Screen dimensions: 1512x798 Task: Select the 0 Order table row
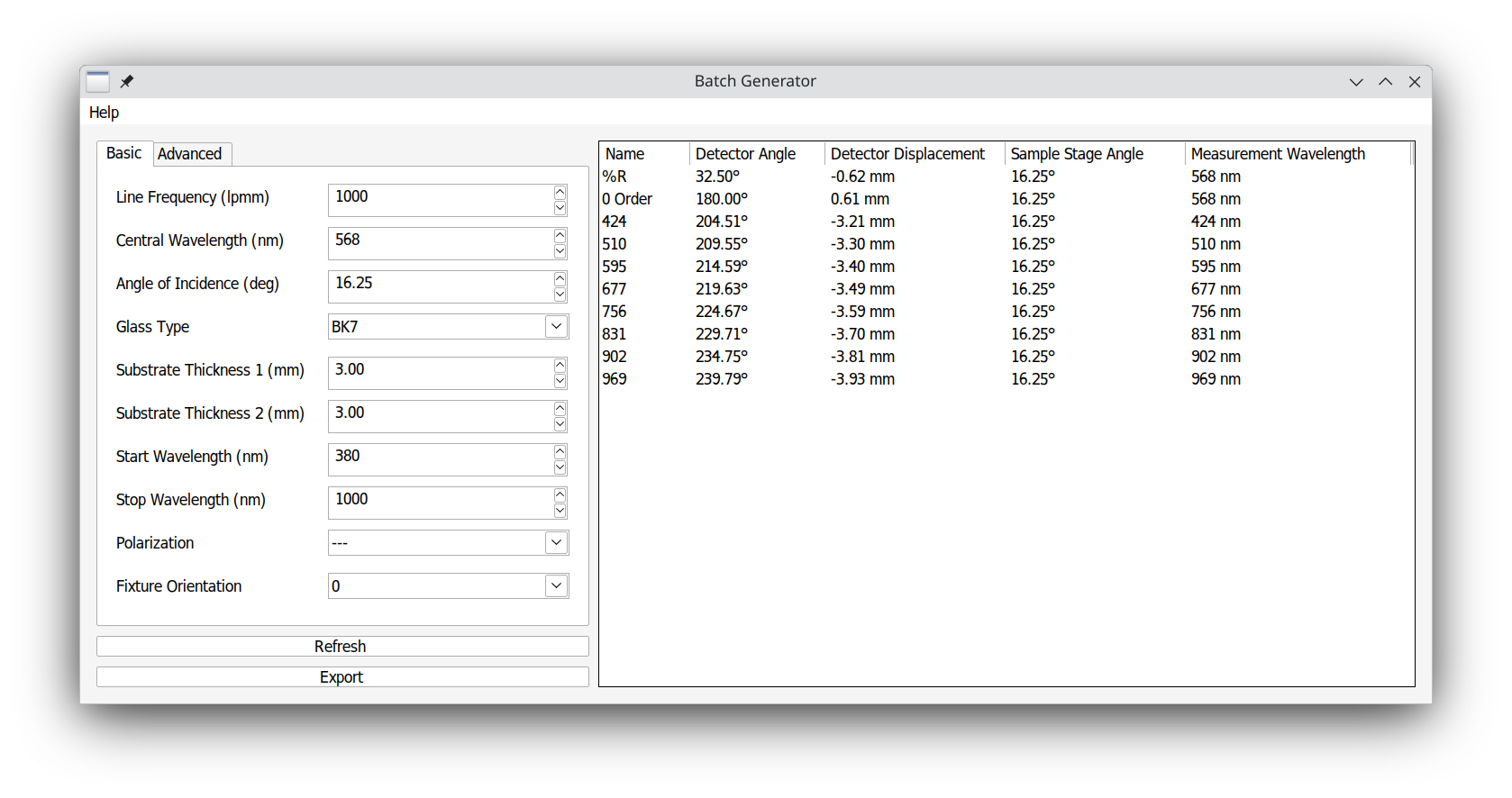[x=628, y=199]
